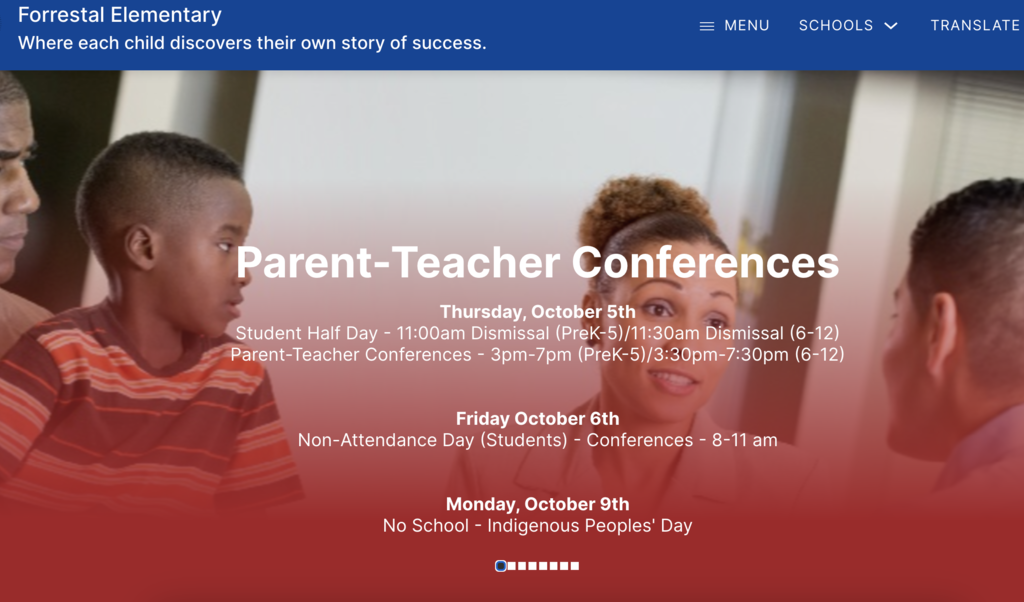
Task: Go to Forrestal Elementary home title
Action: pos(120,15)
